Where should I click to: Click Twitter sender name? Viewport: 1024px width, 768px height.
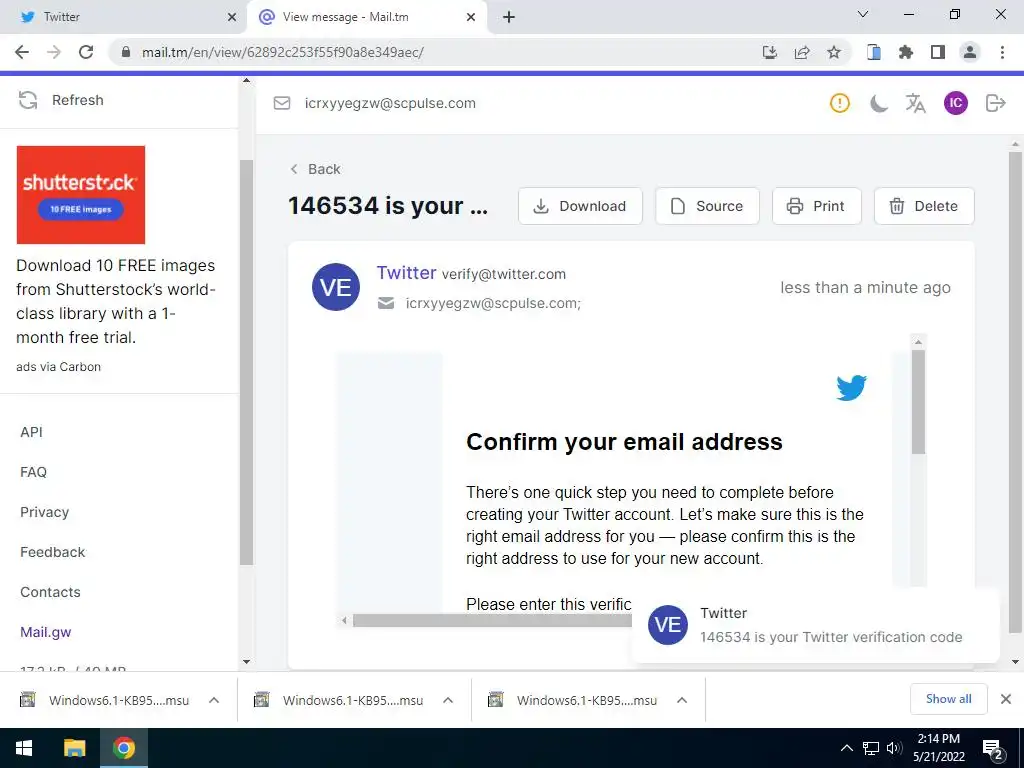(x=406, y=273)
